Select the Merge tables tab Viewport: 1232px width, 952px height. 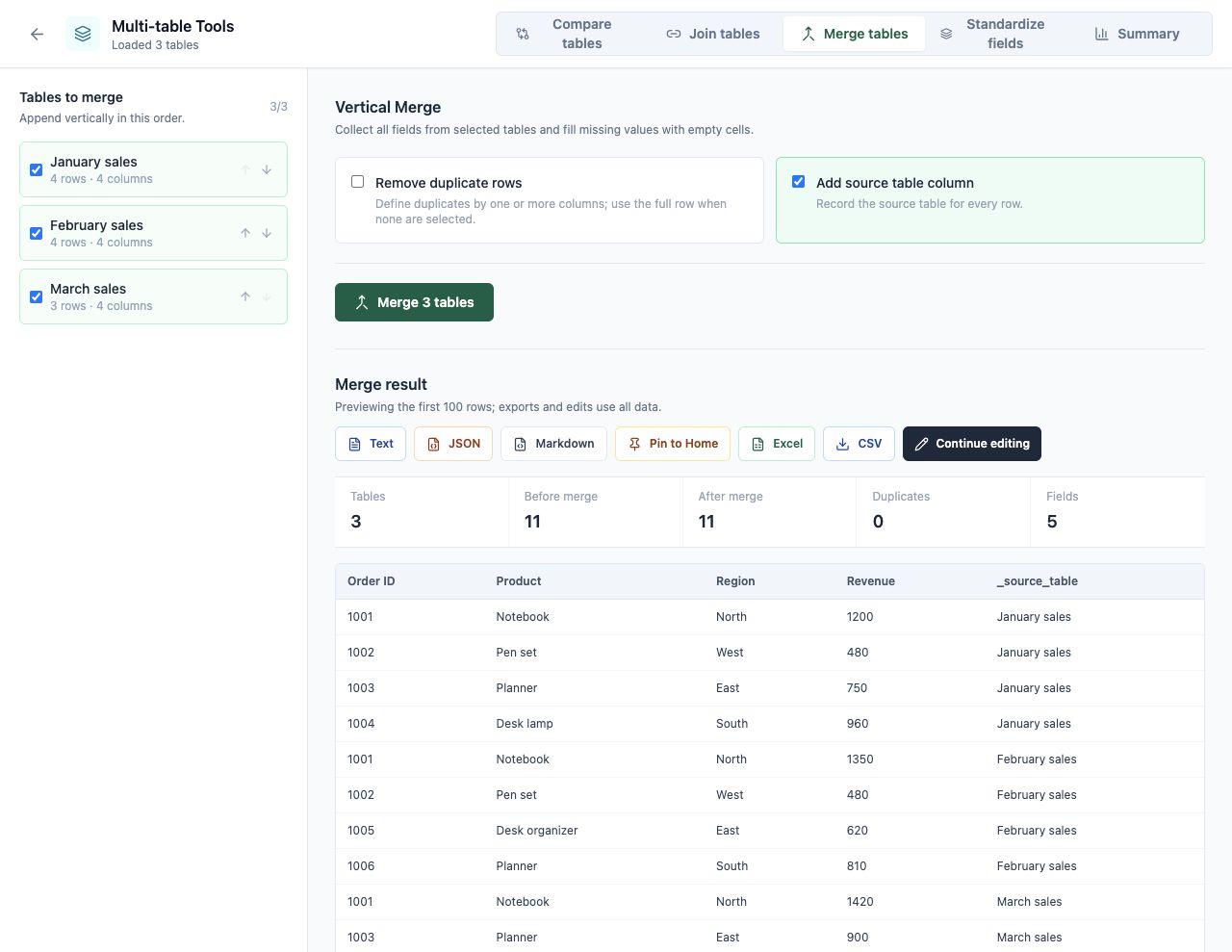854,34
